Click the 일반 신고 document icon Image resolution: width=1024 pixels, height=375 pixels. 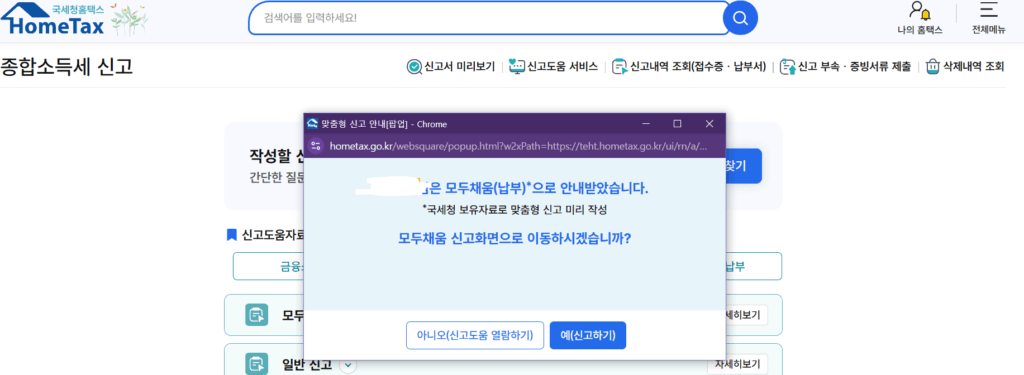point(257,364)
